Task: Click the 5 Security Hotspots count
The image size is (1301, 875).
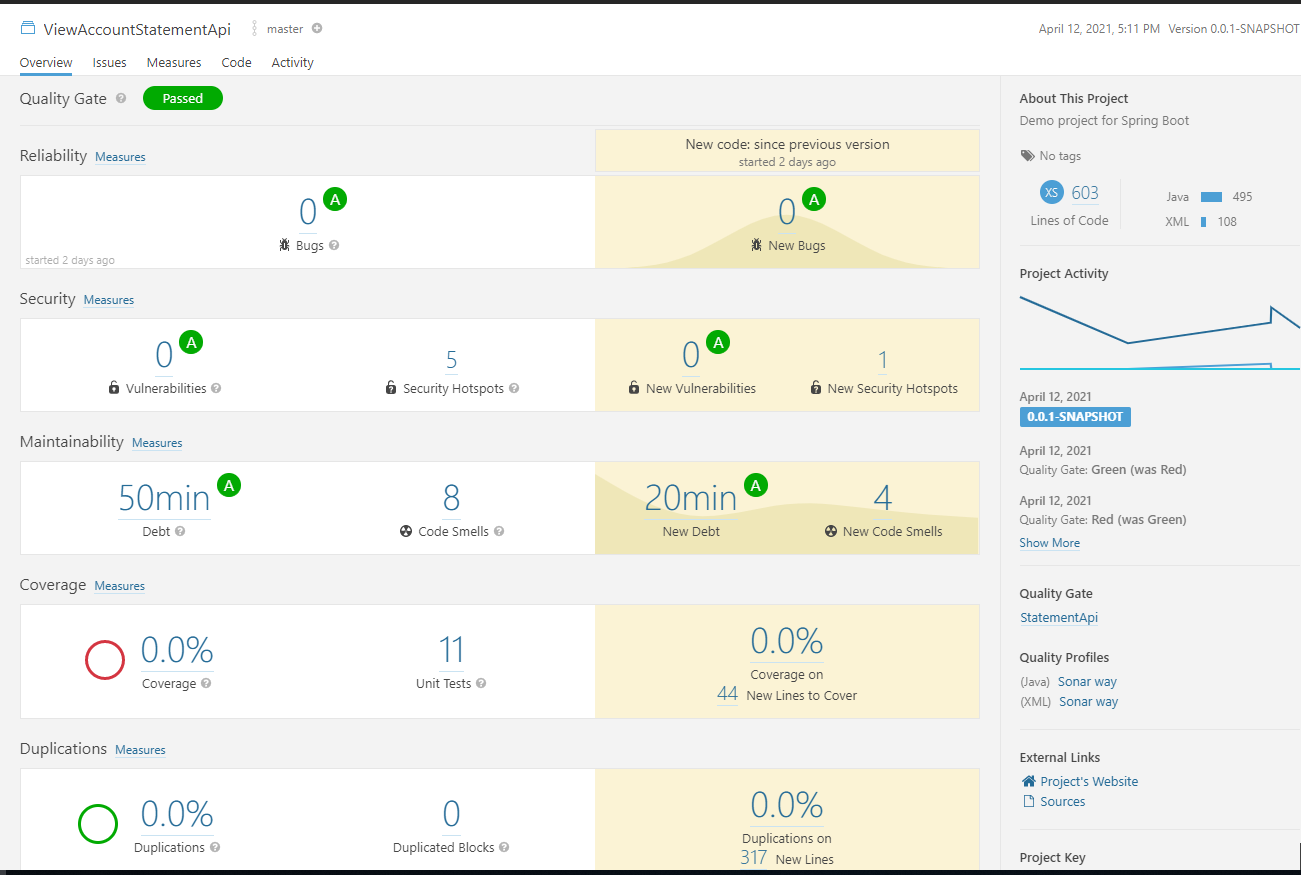Action: click(x=452, y=360)
